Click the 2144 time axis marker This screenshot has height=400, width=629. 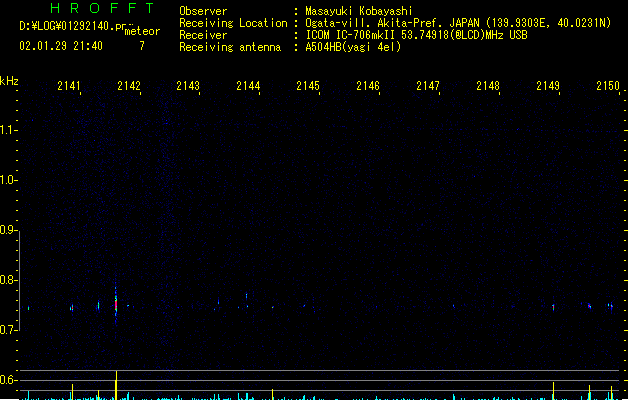click(248, 86)
